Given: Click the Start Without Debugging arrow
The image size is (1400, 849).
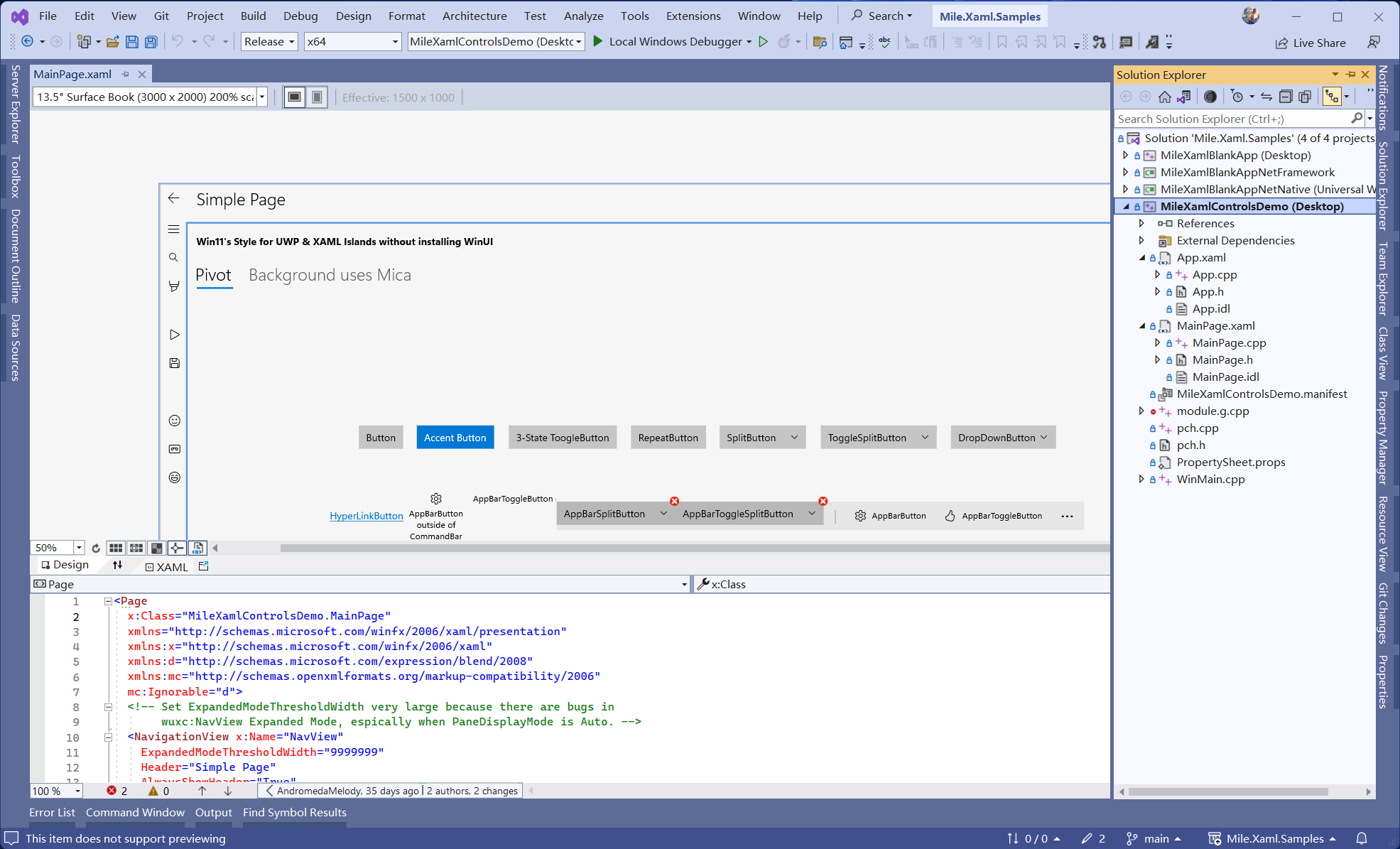Looking at the screenshot, I should [764, 42].
